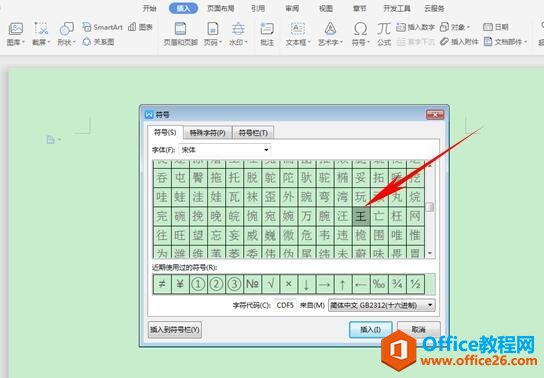Choose recent symbol ①
The image size is (544, 378).
coord(198,284)
